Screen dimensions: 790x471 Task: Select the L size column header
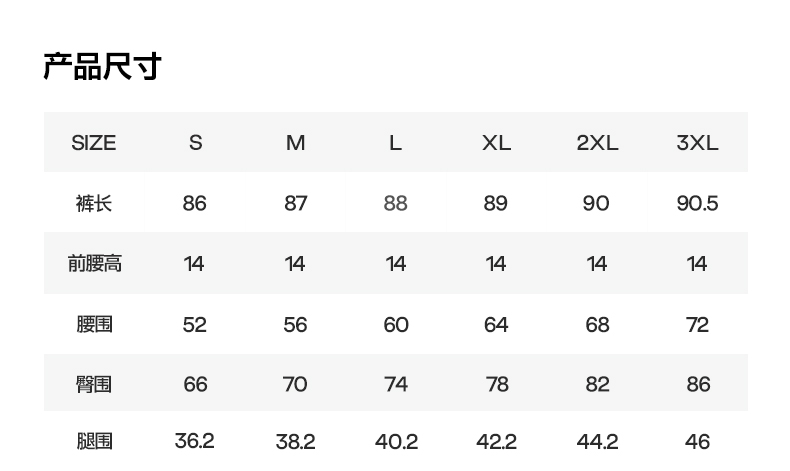click(396, 143)
